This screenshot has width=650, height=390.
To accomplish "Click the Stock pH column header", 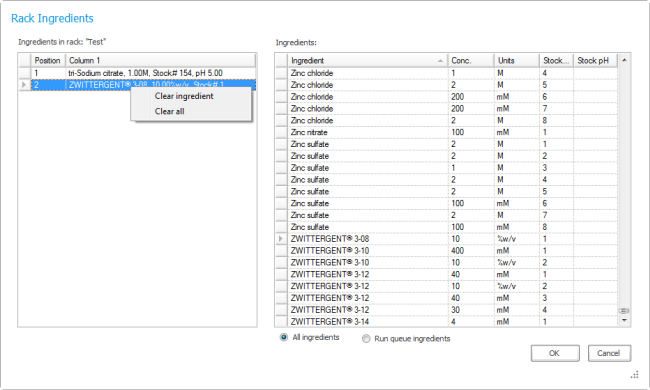I will (x=595, y=61).
